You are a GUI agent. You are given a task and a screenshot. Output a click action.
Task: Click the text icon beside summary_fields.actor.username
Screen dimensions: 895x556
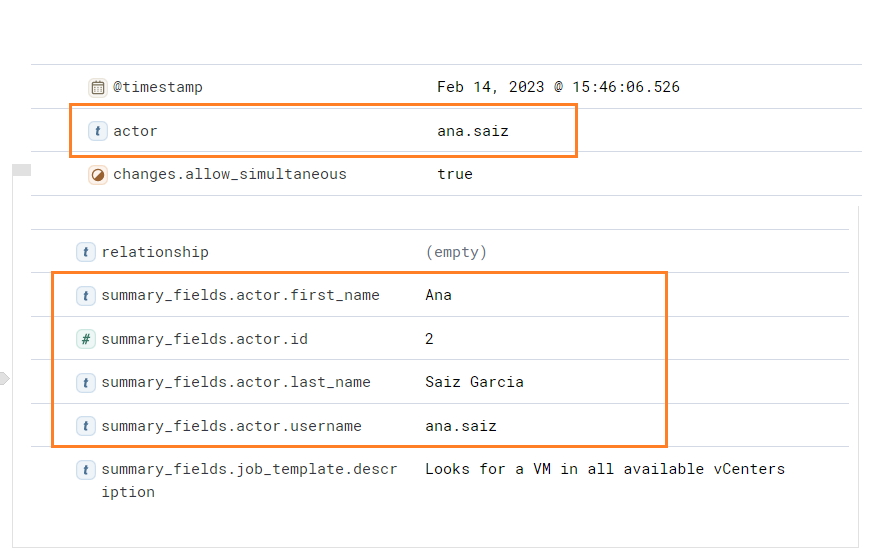[86, 426]
